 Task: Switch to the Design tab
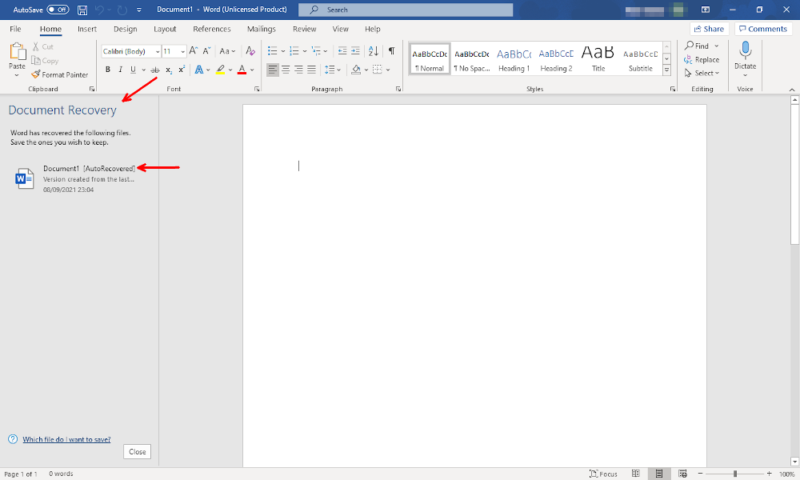coord(125,29)
